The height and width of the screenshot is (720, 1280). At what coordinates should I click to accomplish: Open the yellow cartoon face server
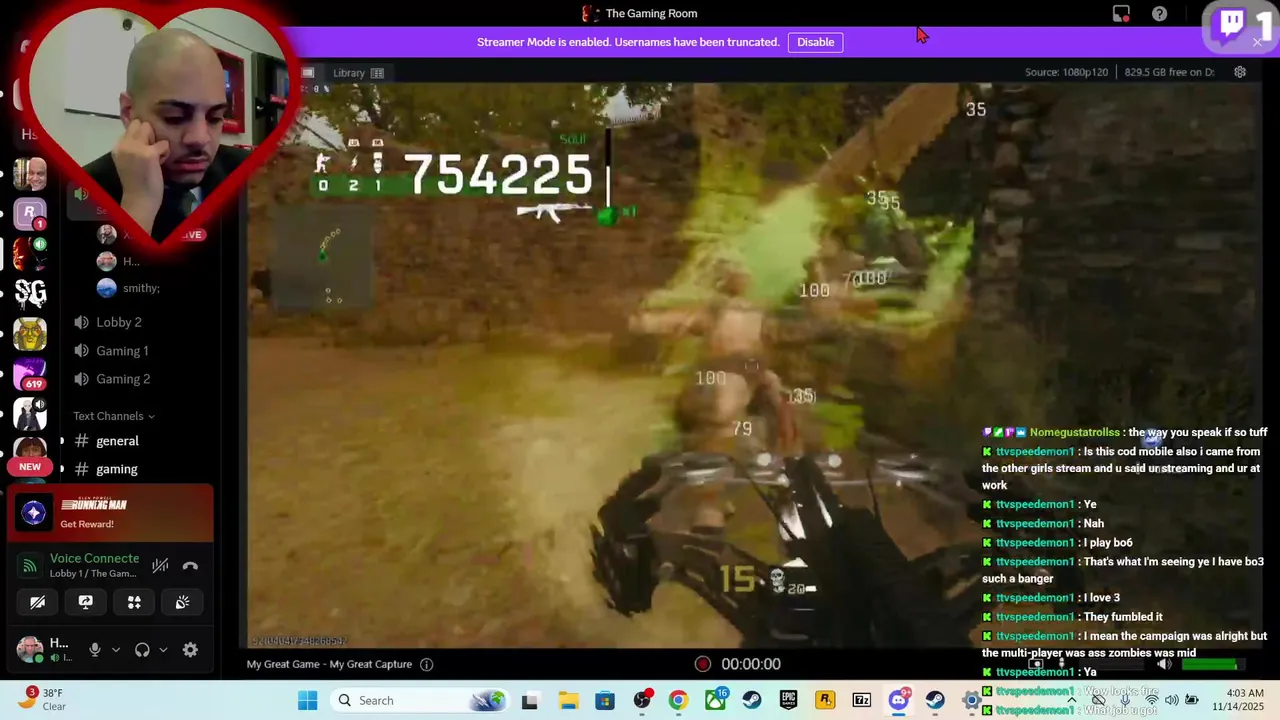[x=30, y=333]
